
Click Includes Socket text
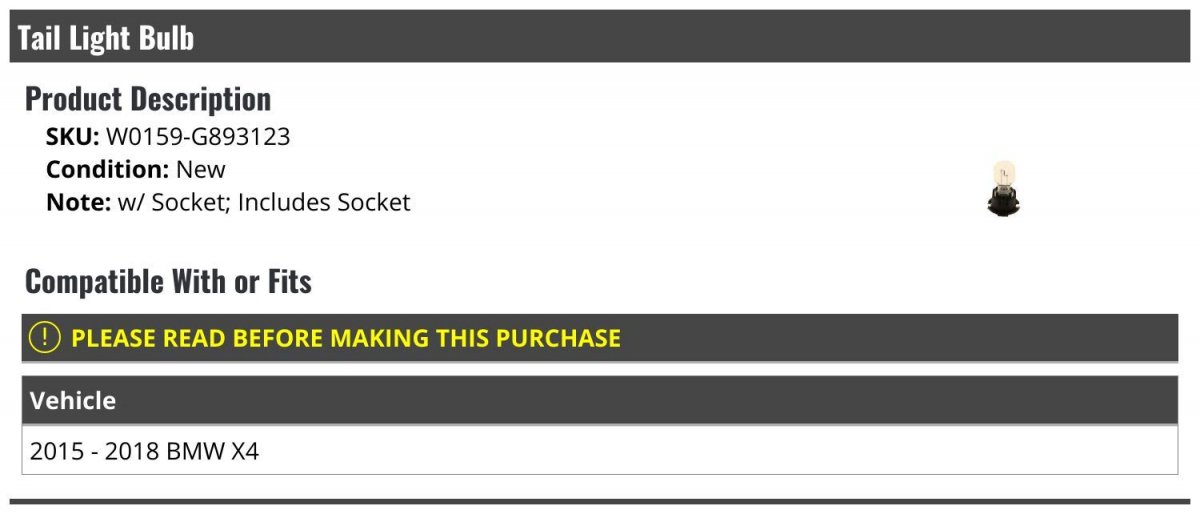(324, 202)
